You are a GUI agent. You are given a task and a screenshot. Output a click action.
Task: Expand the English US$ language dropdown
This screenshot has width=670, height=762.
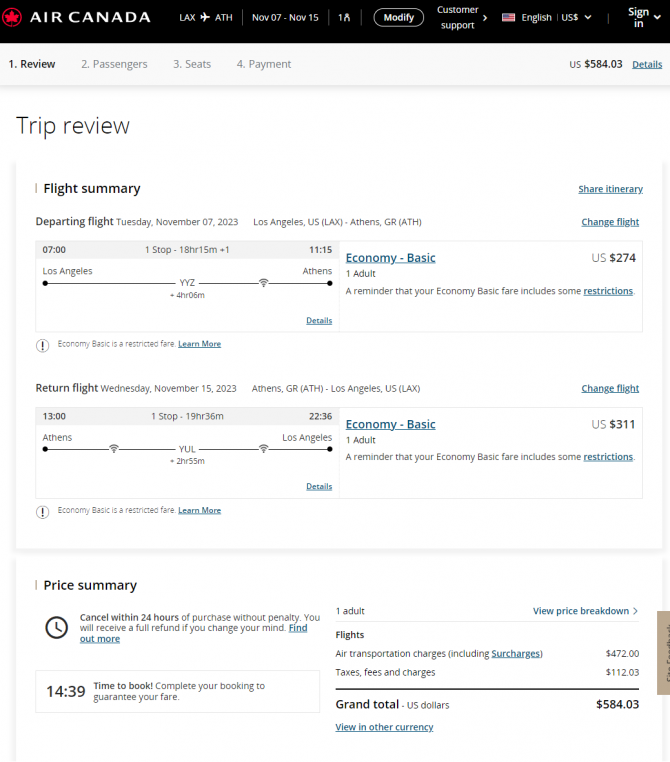(547, 17)
